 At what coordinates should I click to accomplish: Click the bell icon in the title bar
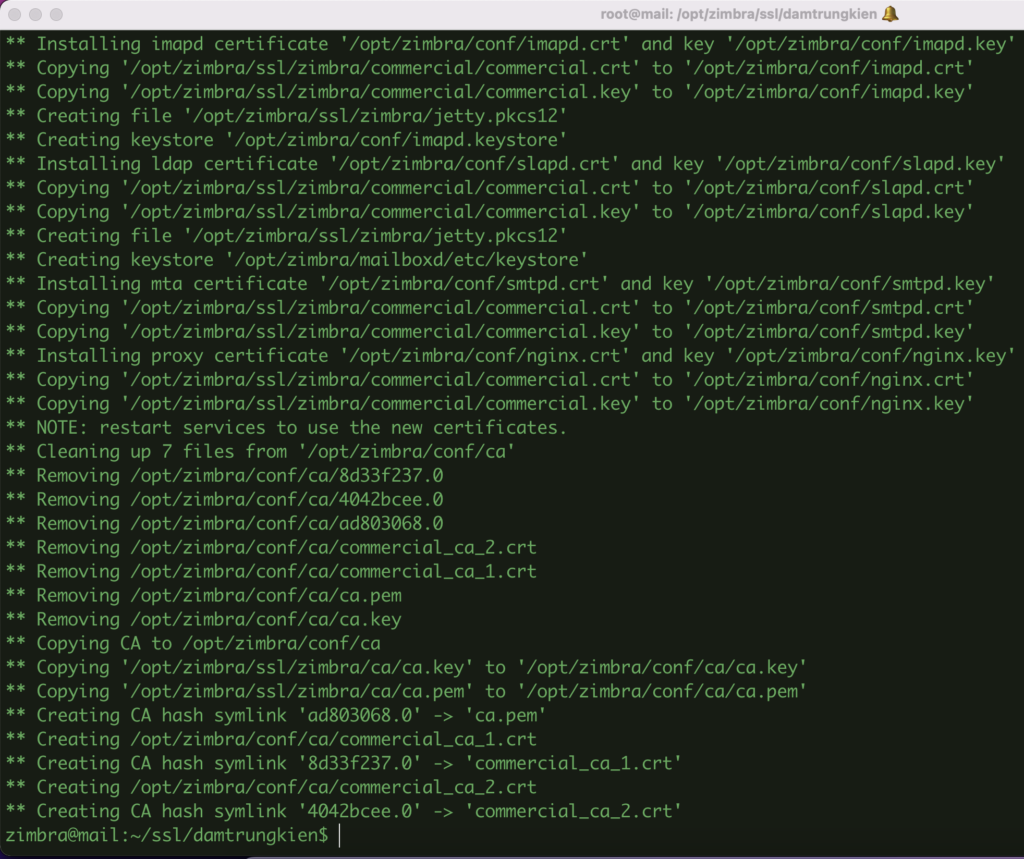tap(890, 14)
